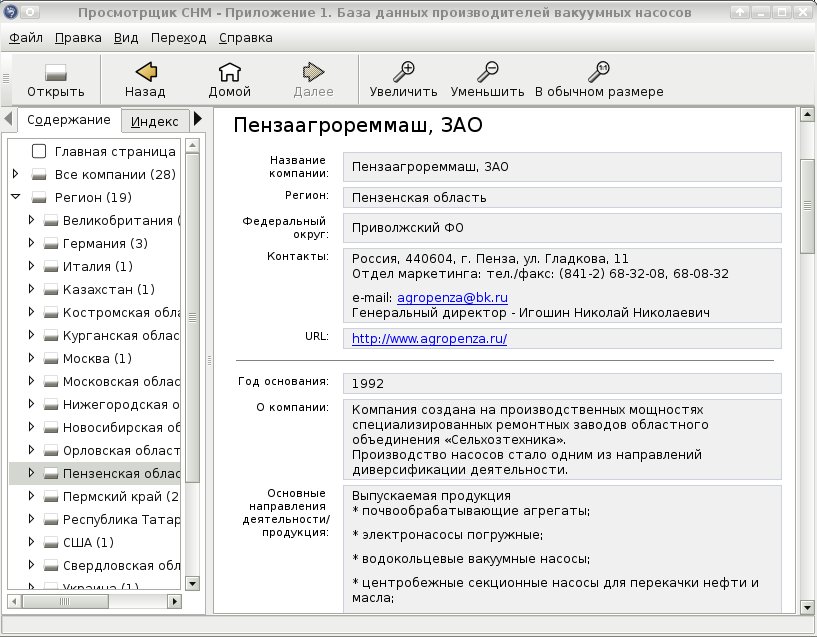
Task: Click the tree horizontal scrollbar thumb
Action: coord(65,602)
